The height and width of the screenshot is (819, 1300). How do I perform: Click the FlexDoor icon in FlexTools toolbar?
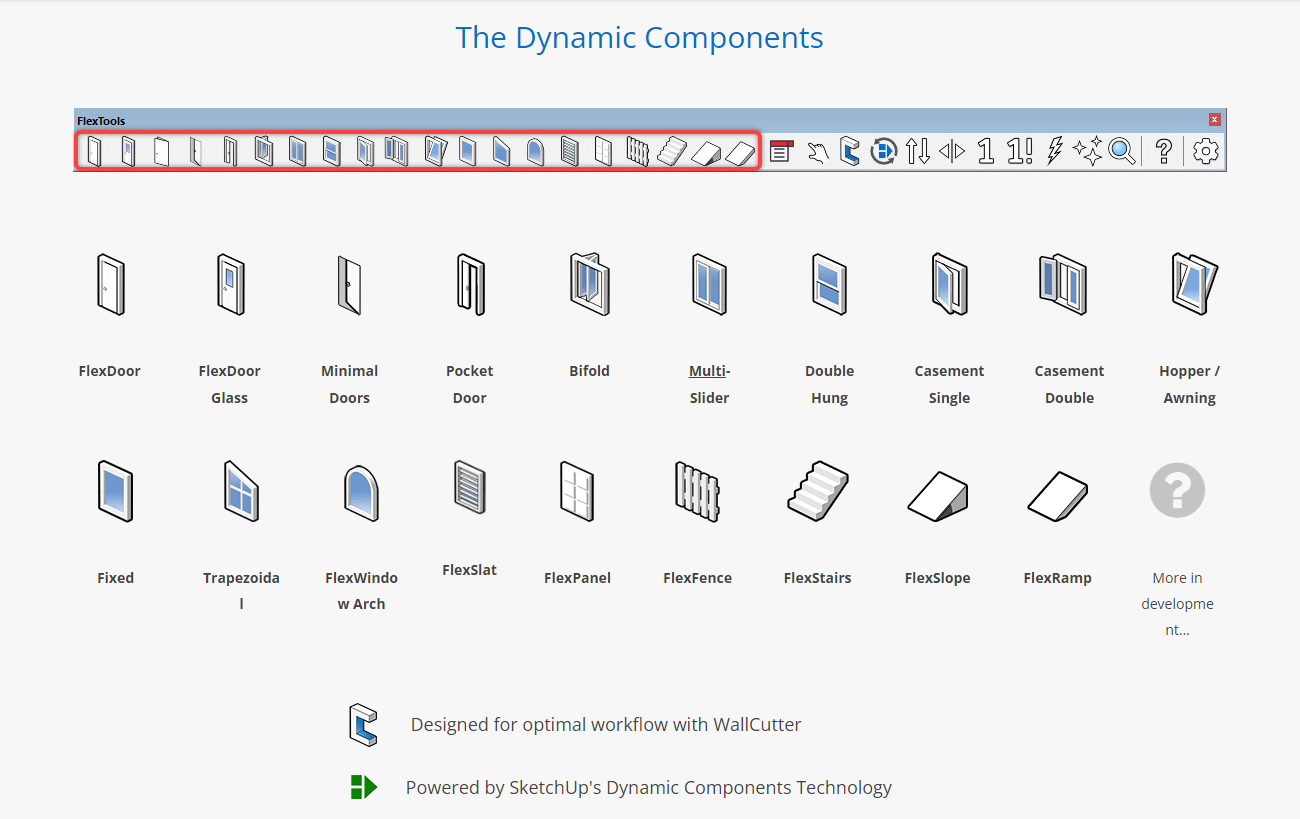tap(94, 151)
